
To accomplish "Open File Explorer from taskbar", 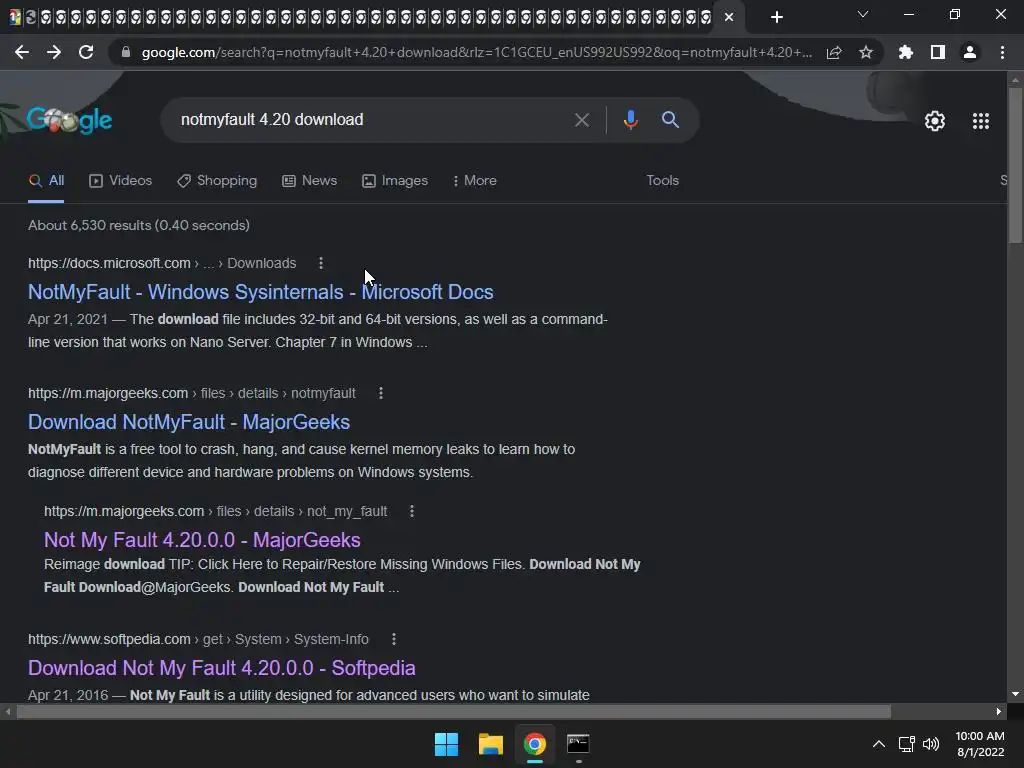I will [490, 744].
